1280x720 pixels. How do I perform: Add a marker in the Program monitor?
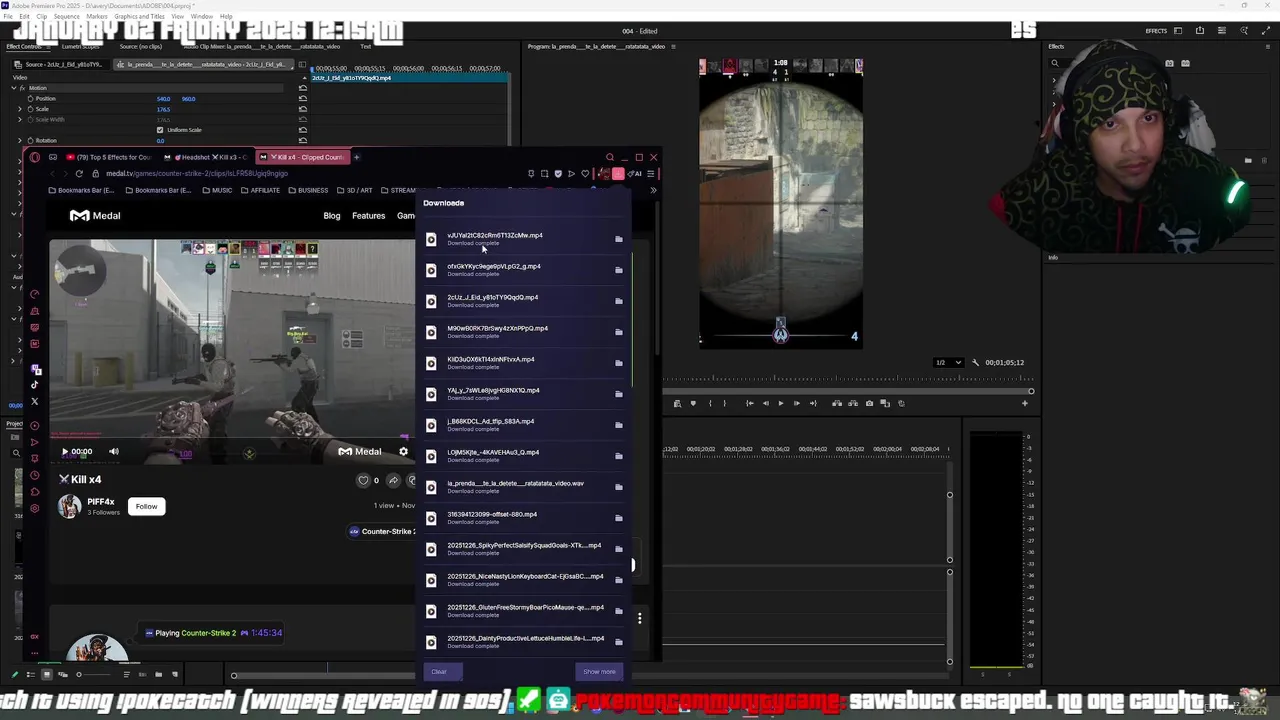click(693, 403)
